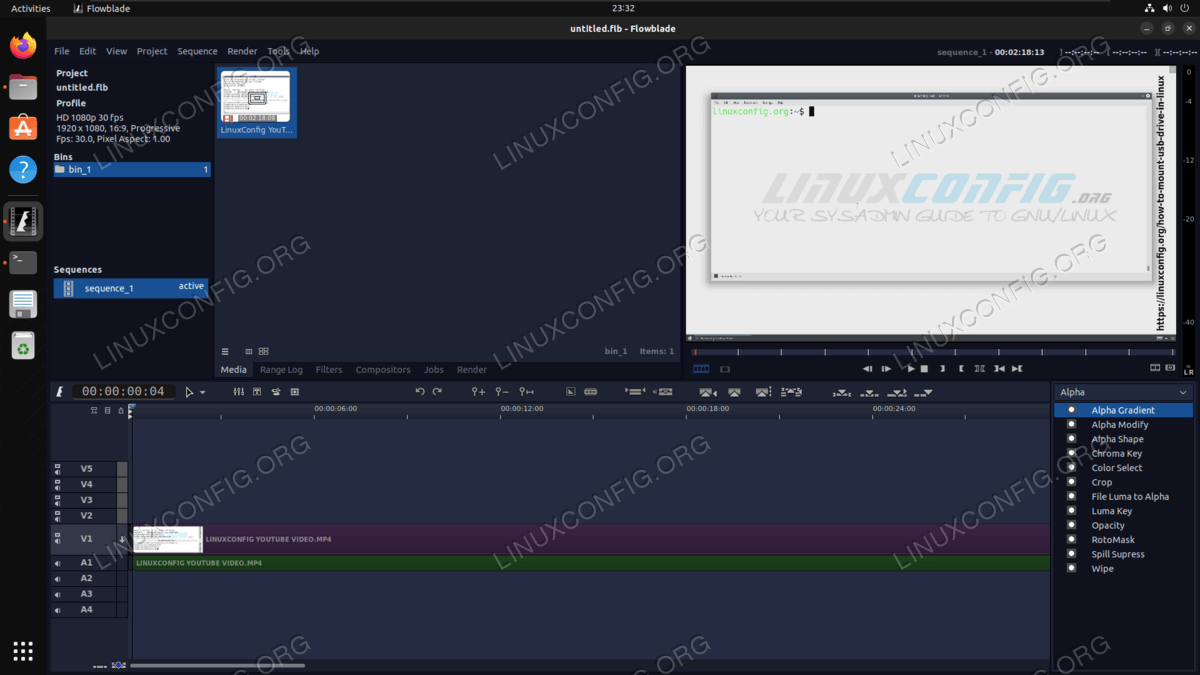This screenshot has width=1200, height=675.
Task: Click the redo arrow icon
Action: 438,392
